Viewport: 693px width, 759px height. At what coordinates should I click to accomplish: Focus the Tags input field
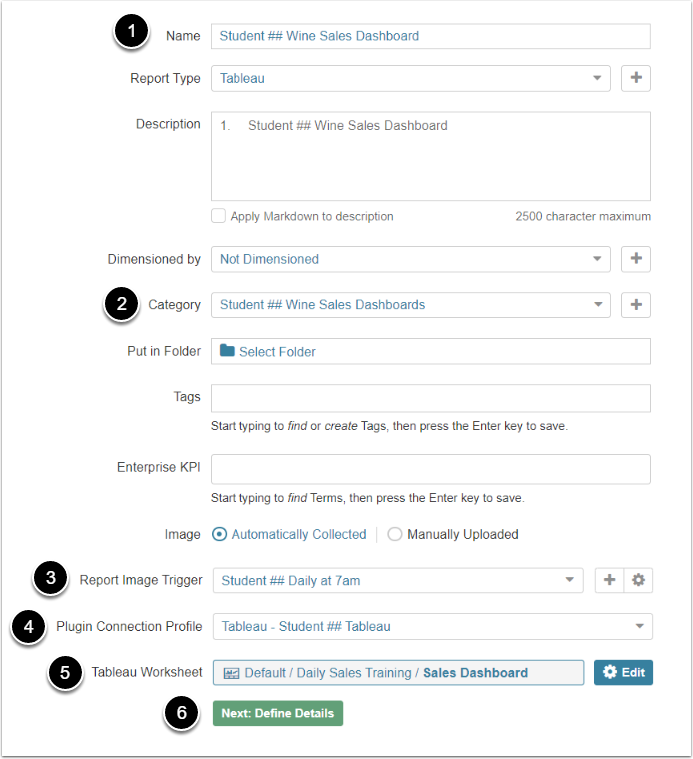coord(430,398)
